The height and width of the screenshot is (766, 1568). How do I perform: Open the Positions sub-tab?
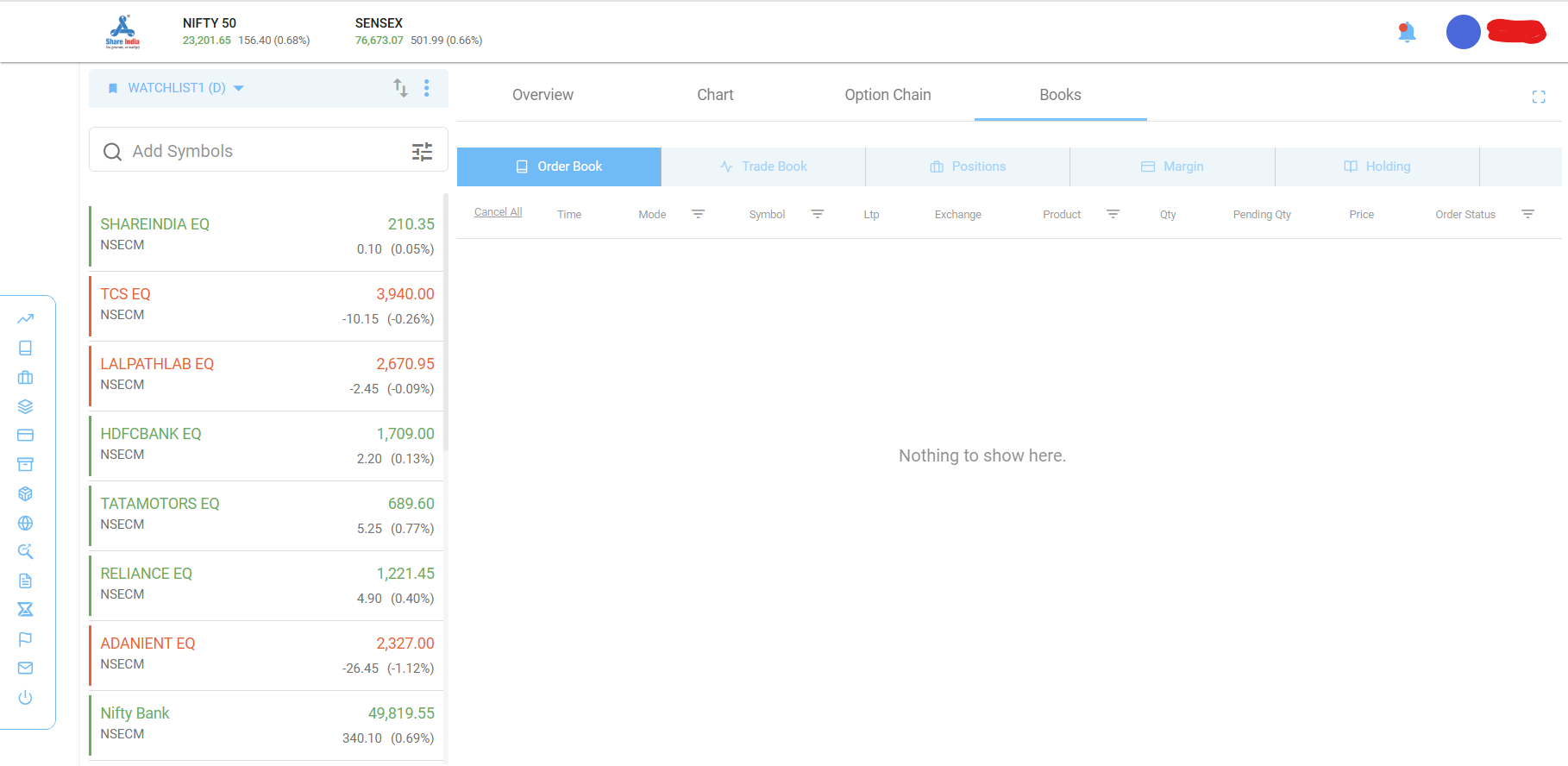tap(968, 166)
